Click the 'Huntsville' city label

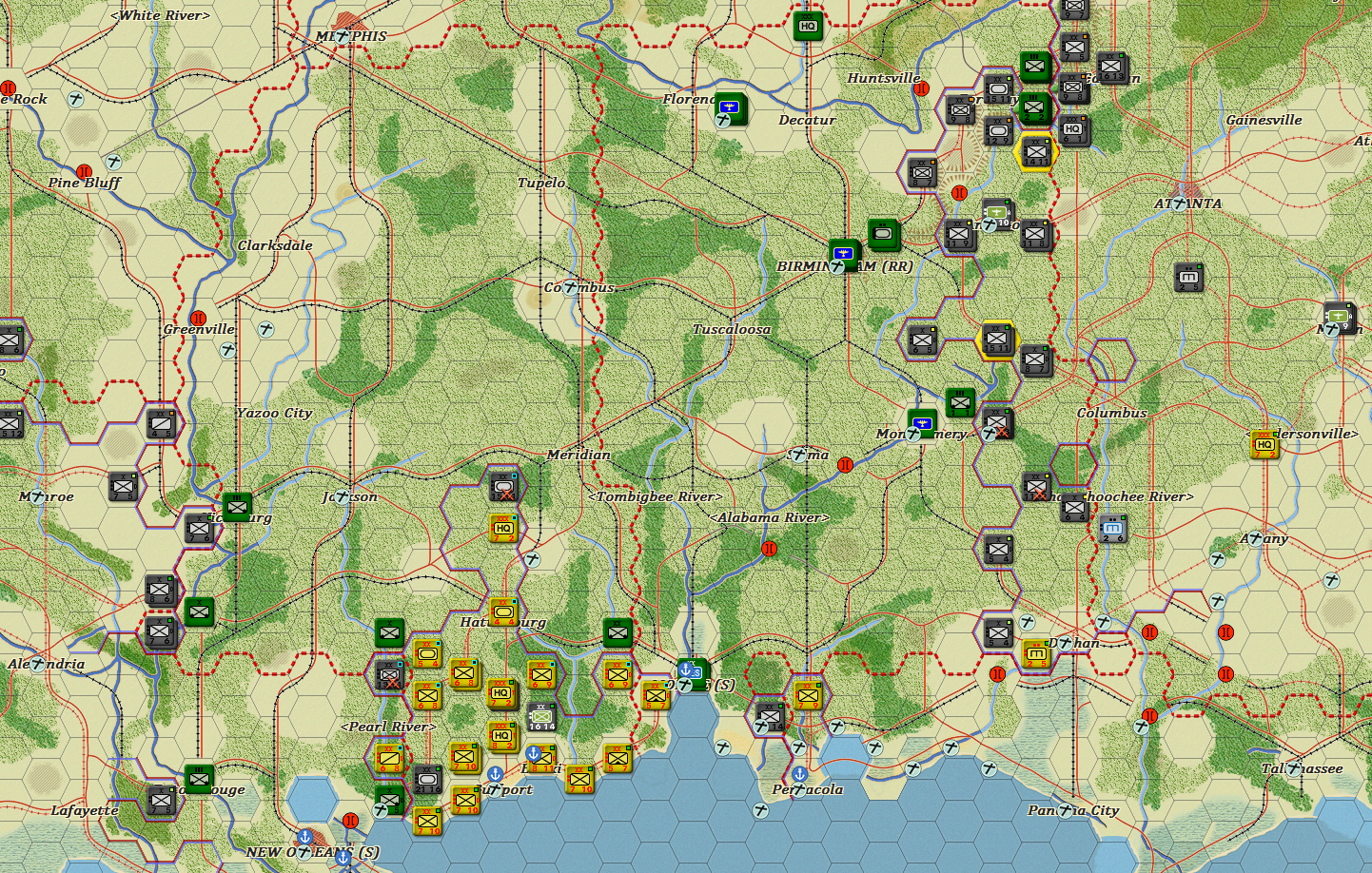click(884, 78)
